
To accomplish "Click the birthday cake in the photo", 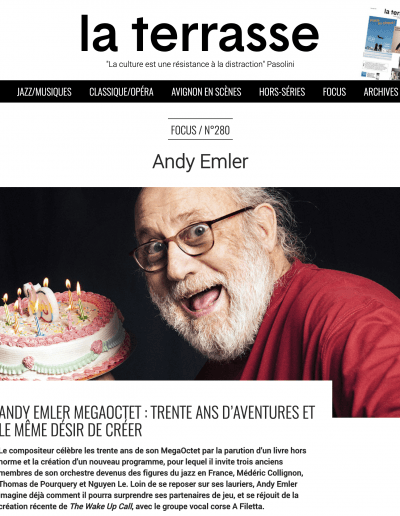I will point(62,330).
